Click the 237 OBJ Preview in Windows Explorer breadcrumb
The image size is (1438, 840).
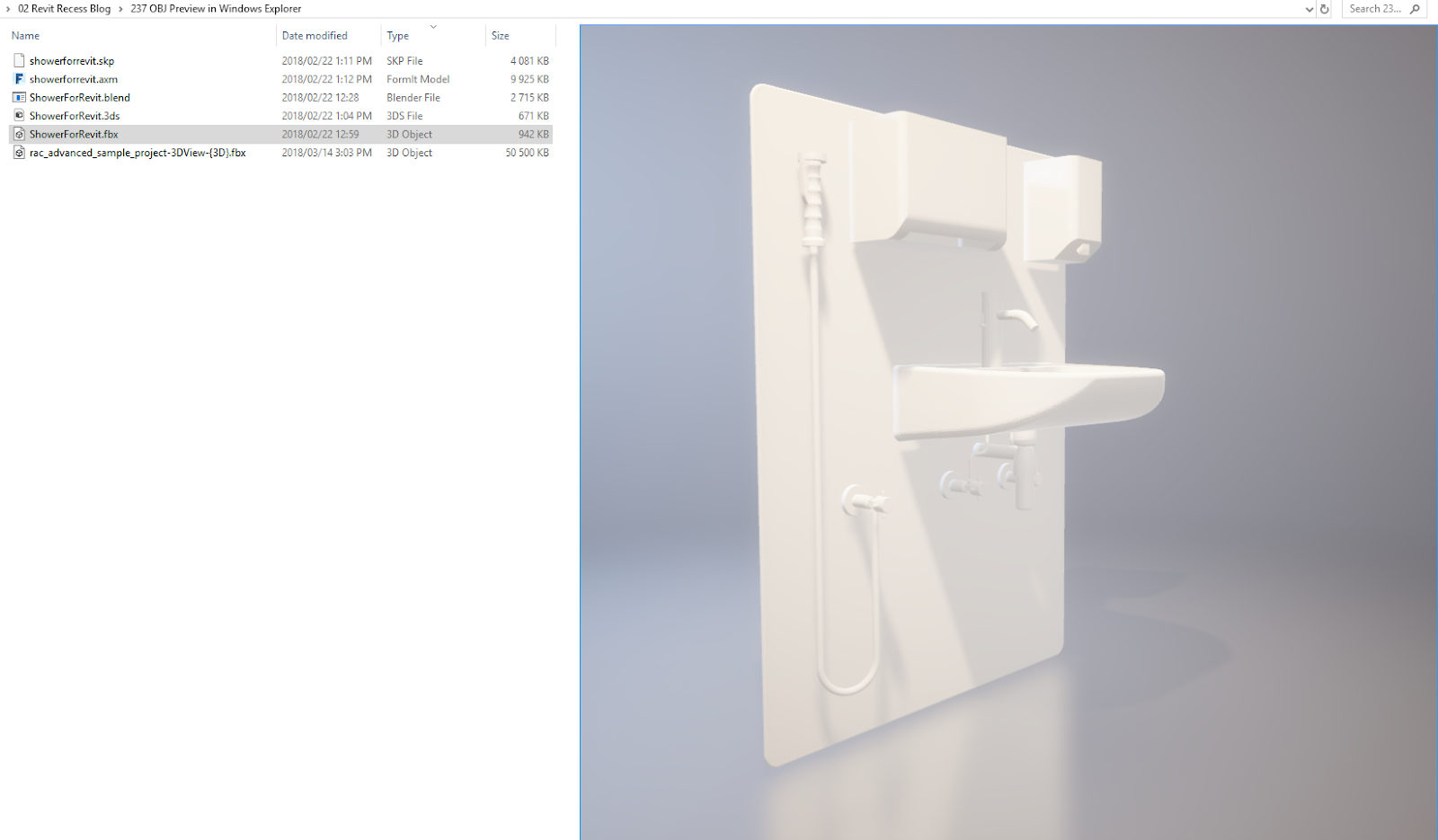[215, 8]
